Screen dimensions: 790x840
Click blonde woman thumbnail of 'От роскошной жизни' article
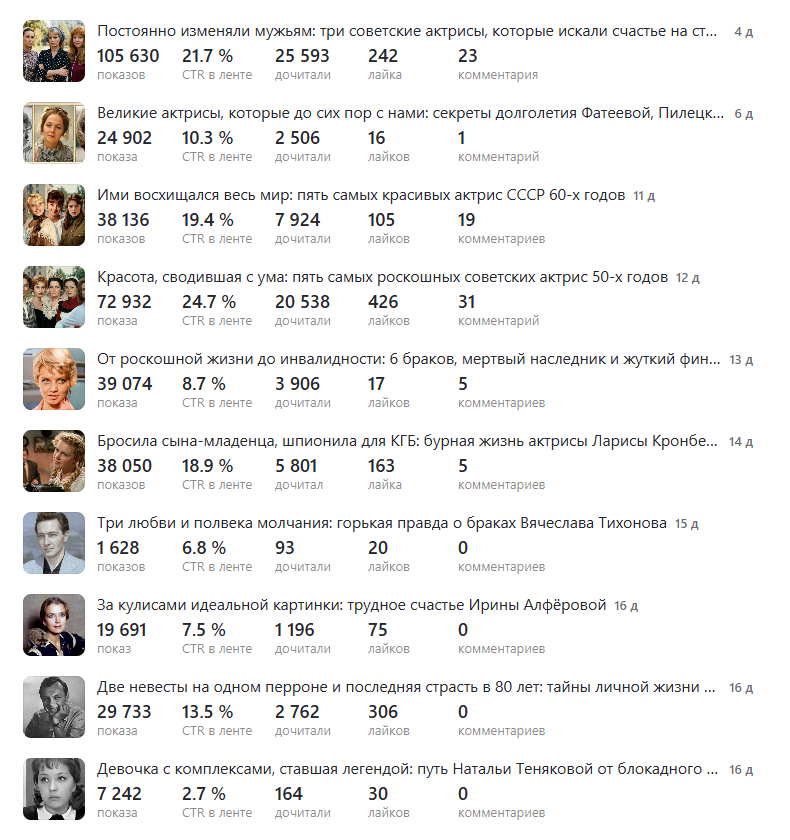tap(54, 379)
